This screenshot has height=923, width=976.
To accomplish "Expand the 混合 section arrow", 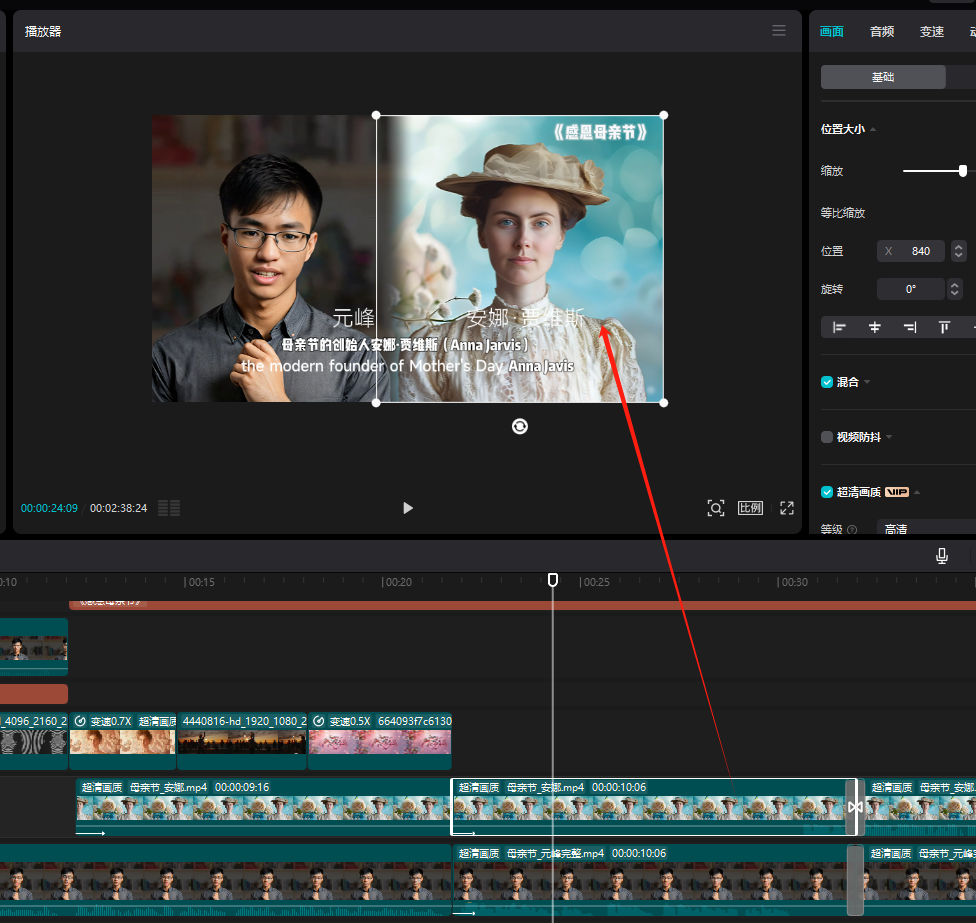I will point(867,382).
